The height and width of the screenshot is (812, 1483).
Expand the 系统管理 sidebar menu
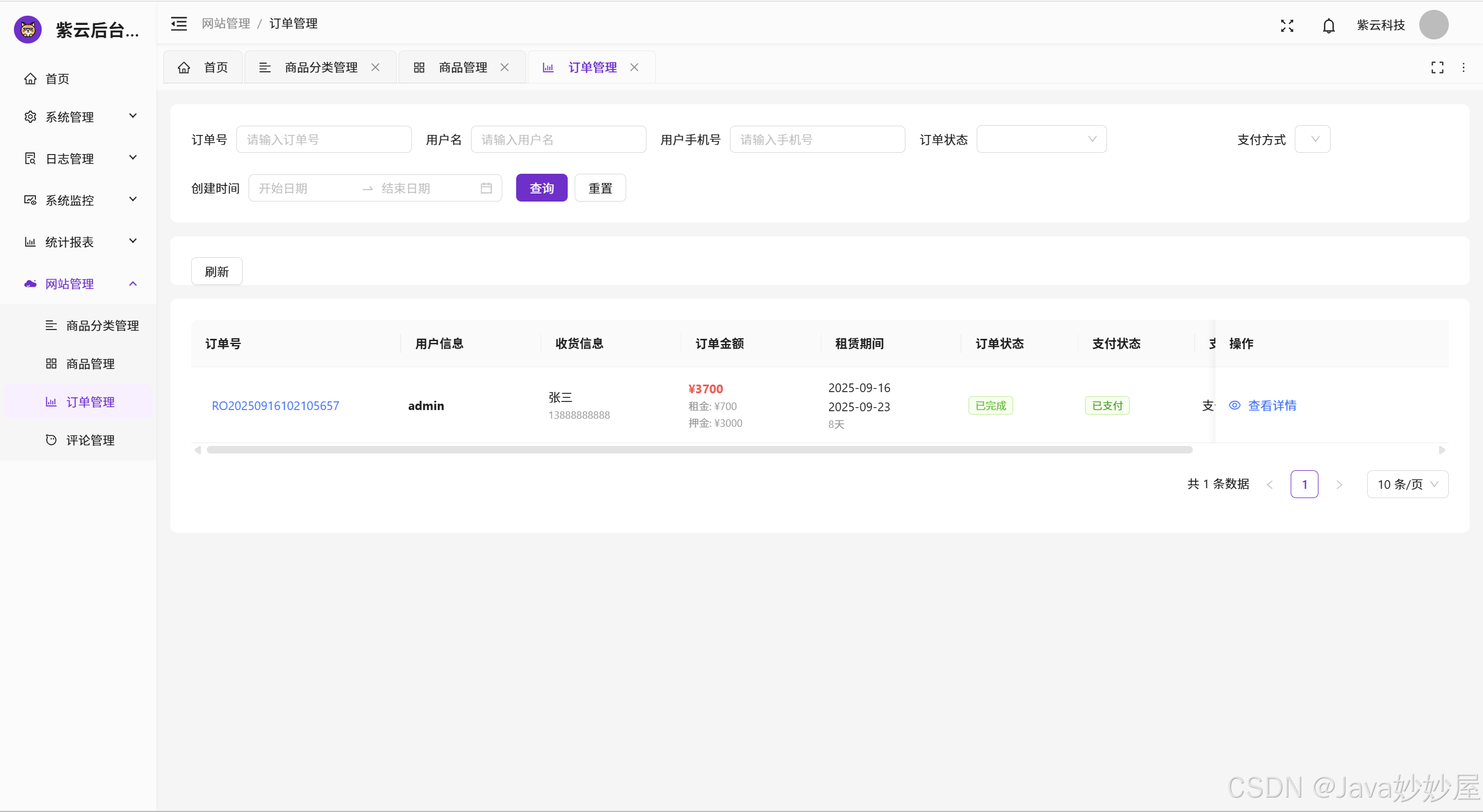coord(78,117)
